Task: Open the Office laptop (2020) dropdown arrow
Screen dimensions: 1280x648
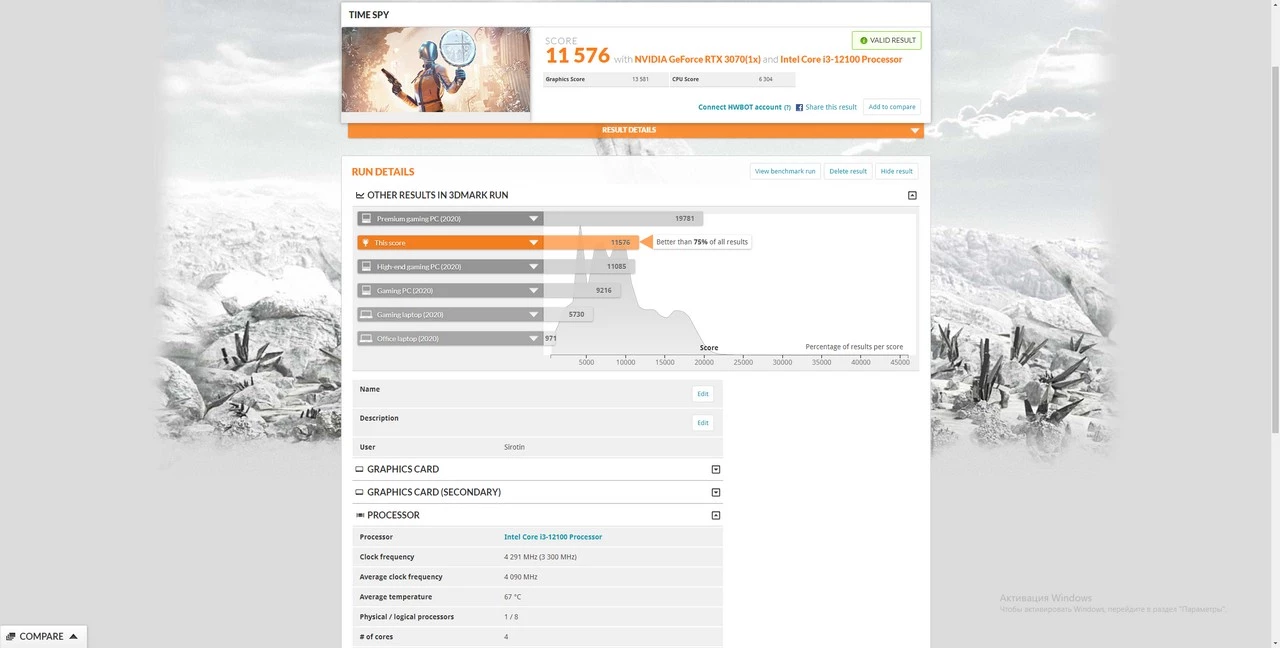Action: click(x=534, y=338)
